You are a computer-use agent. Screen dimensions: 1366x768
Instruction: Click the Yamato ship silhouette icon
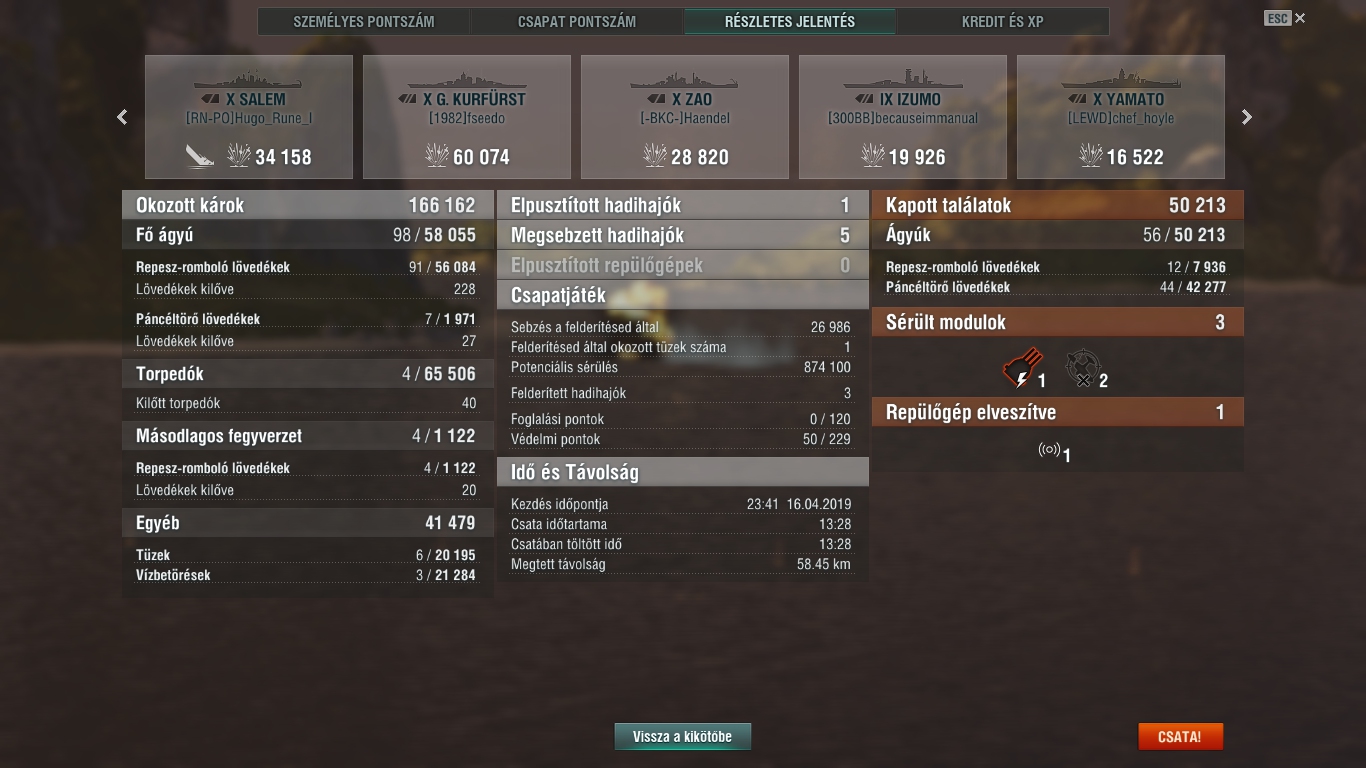1121,81
